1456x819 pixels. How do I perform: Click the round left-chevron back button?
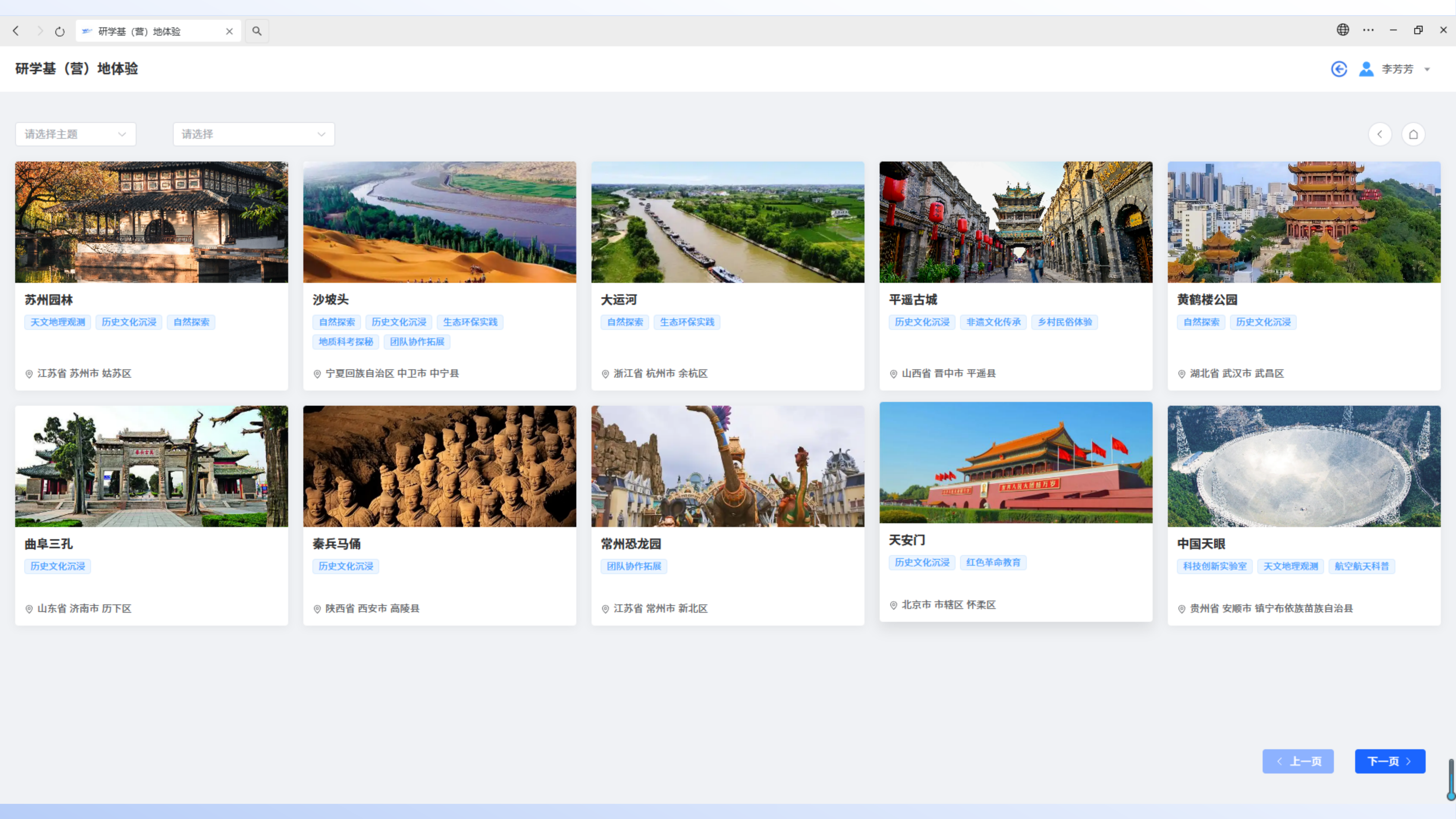pos(1380,135)
